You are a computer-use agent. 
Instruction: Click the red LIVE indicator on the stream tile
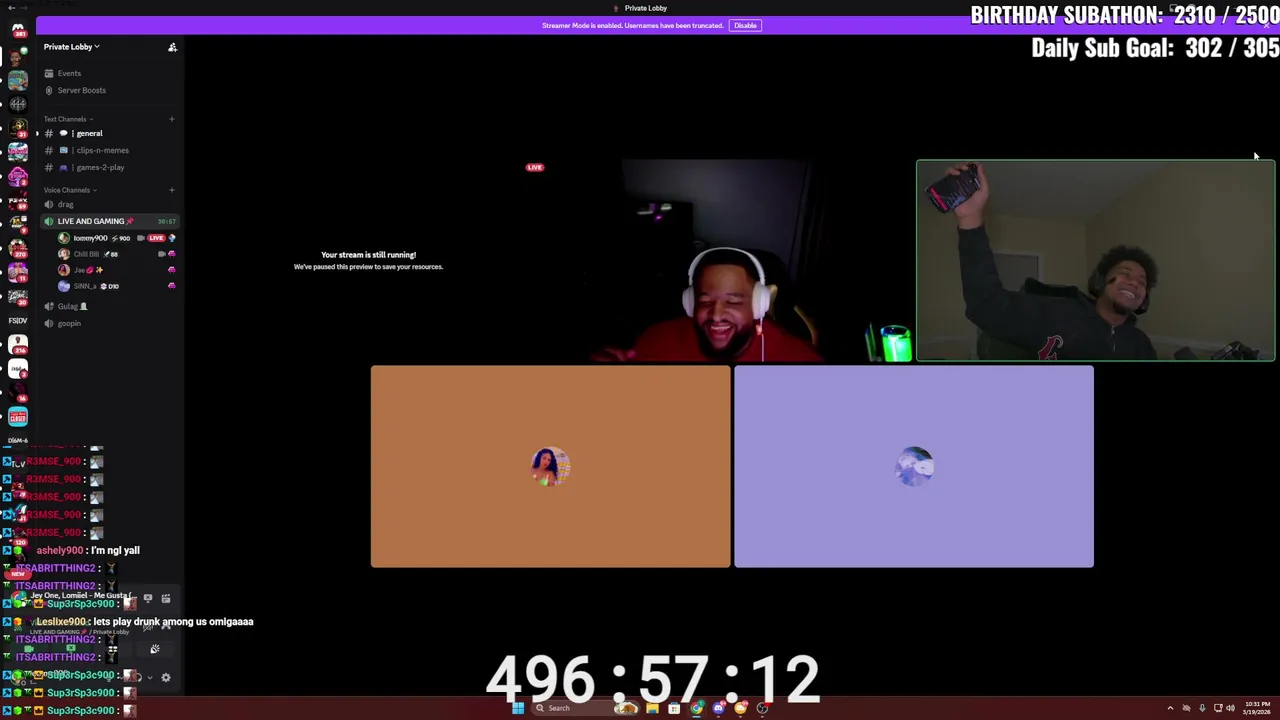click(x=535, y=167)
